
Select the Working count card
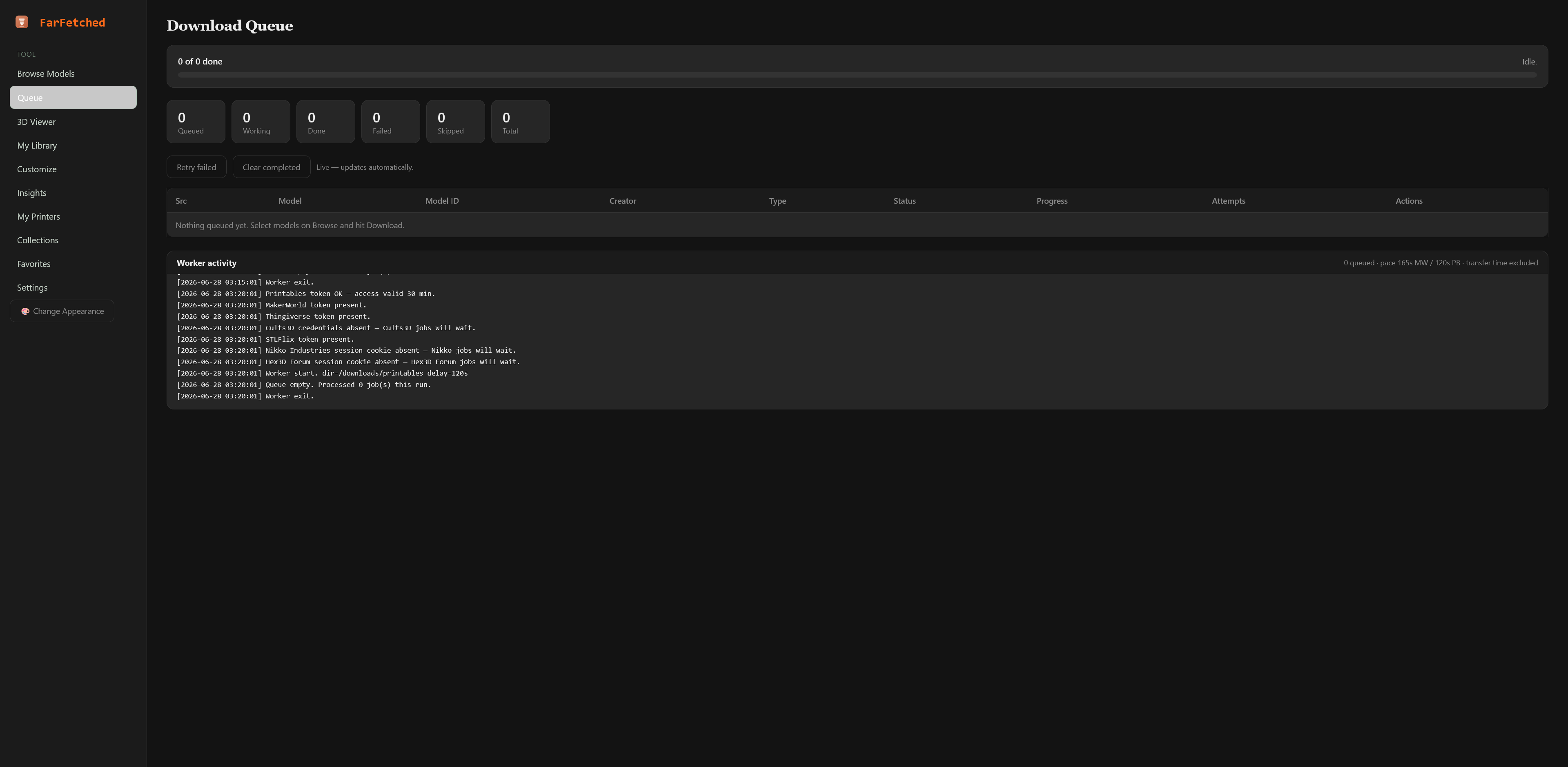click(x=261, y=122)
